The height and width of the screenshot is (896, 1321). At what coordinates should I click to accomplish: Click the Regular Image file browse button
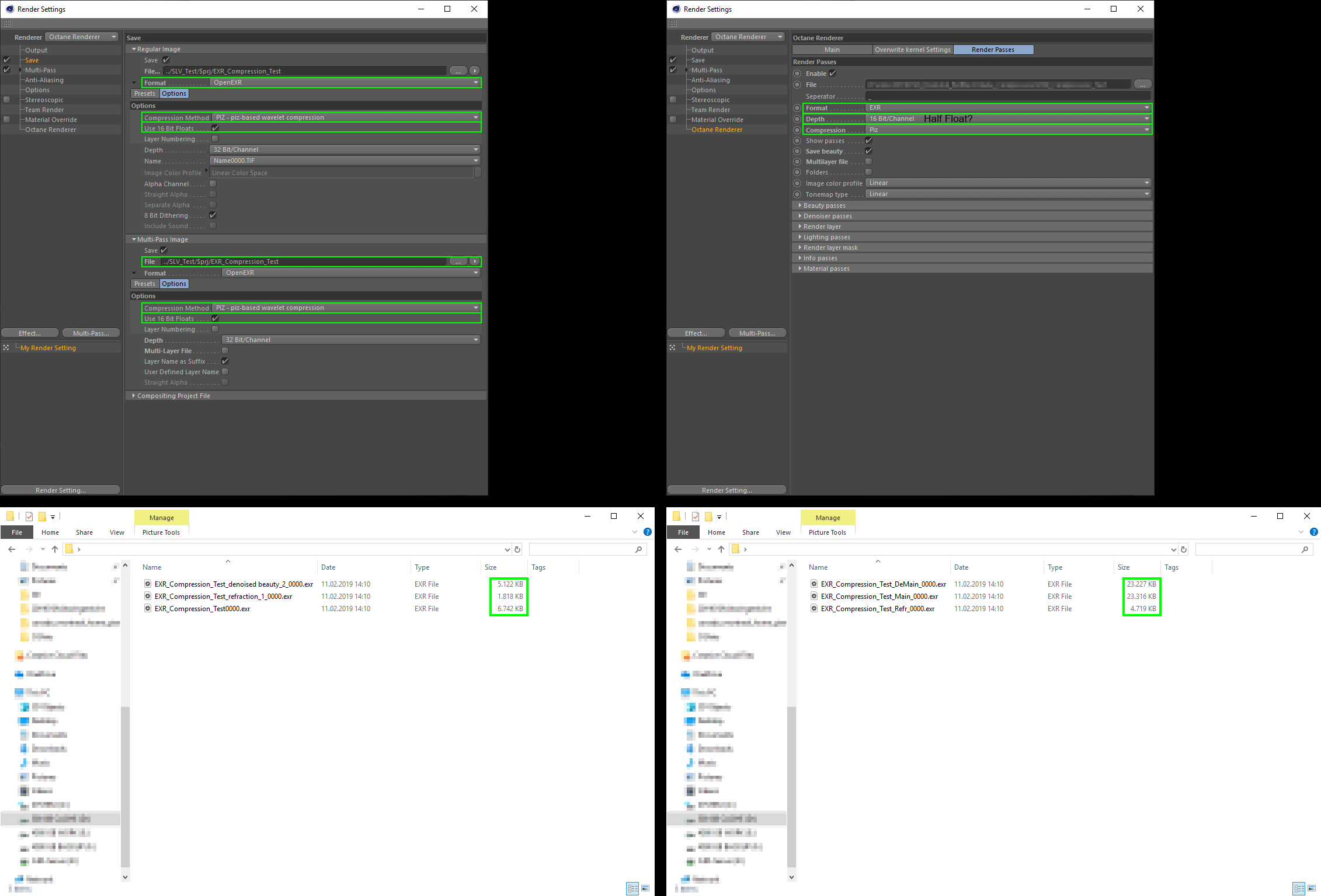458,71
